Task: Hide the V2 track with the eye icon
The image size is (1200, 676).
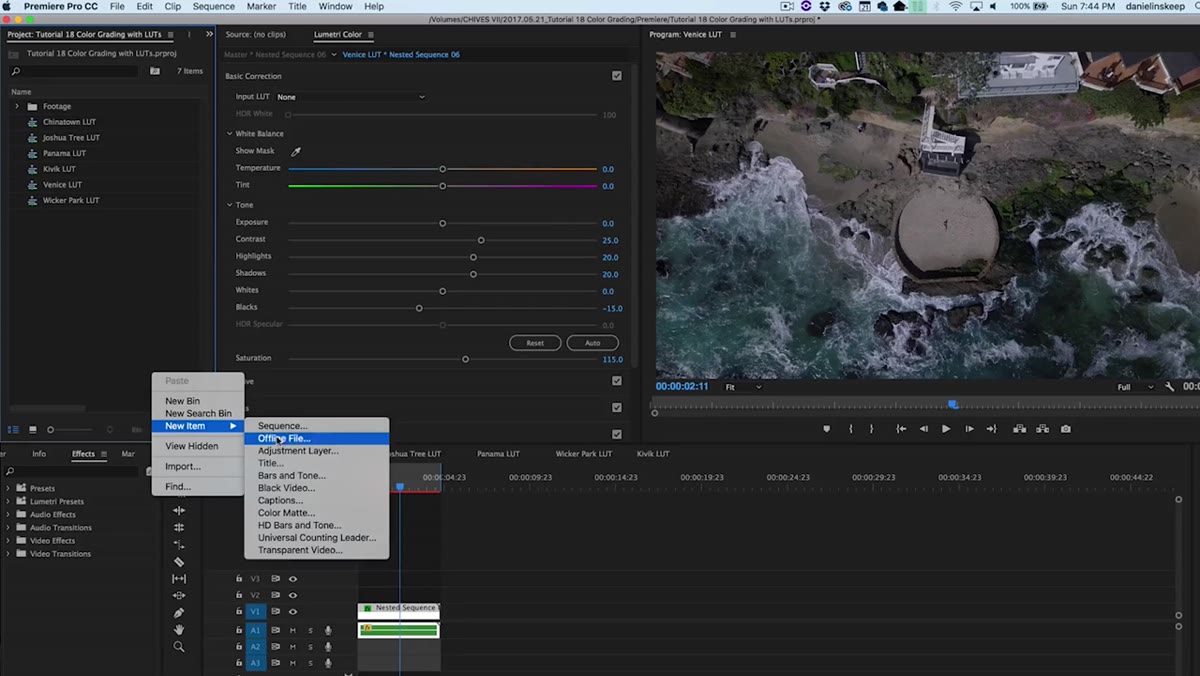Action: [x=293, y=595]
